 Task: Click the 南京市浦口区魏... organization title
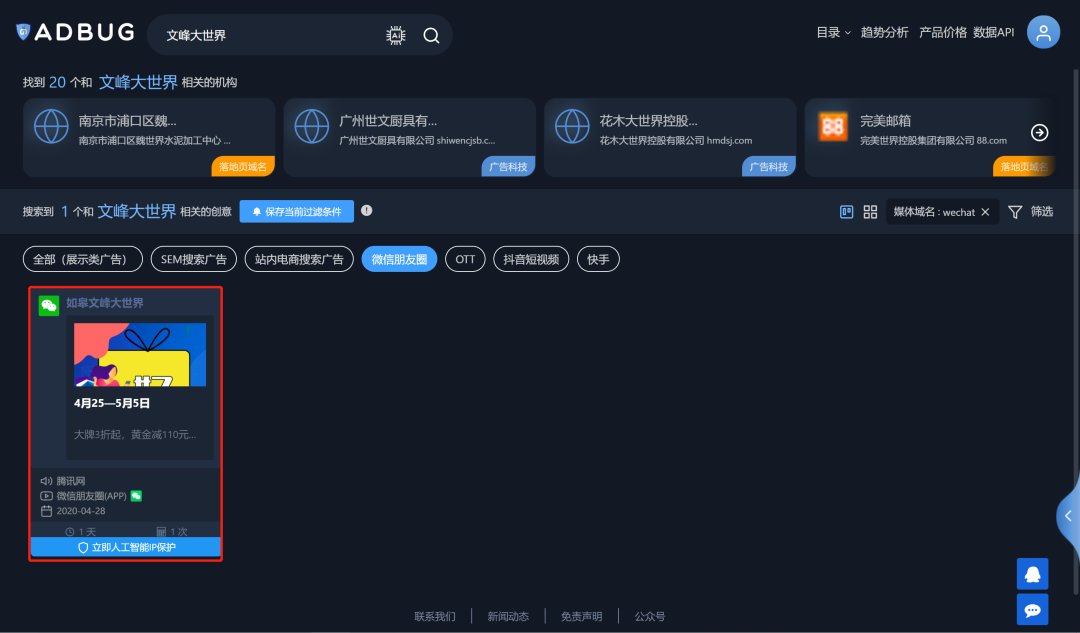[127, 121]
